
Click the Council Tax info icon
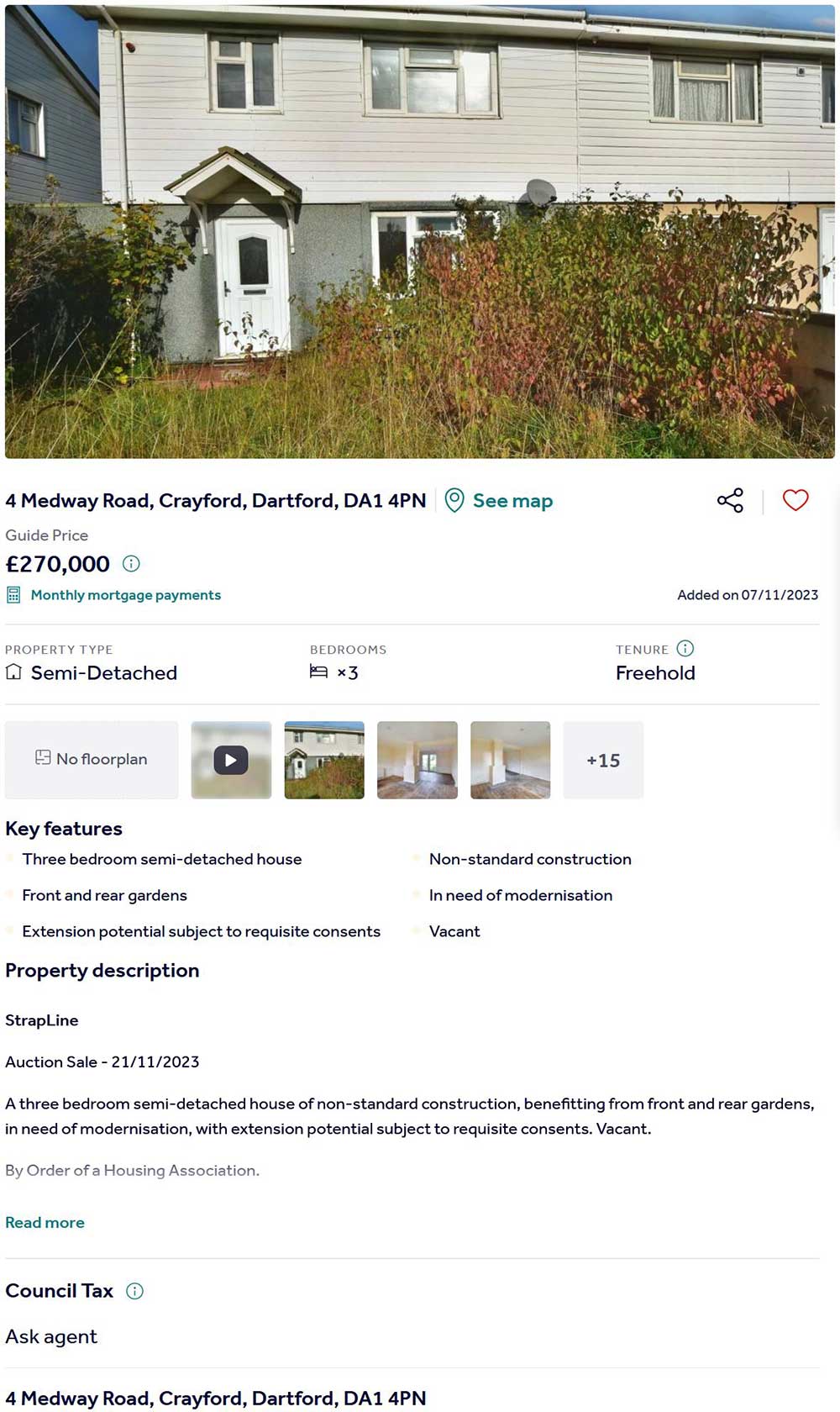134,1291
